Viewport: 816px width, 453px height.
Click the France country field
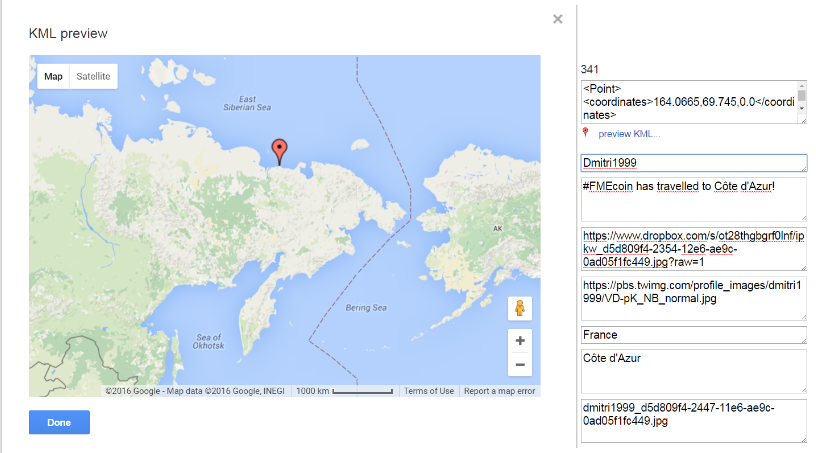[x=693, y=335]
